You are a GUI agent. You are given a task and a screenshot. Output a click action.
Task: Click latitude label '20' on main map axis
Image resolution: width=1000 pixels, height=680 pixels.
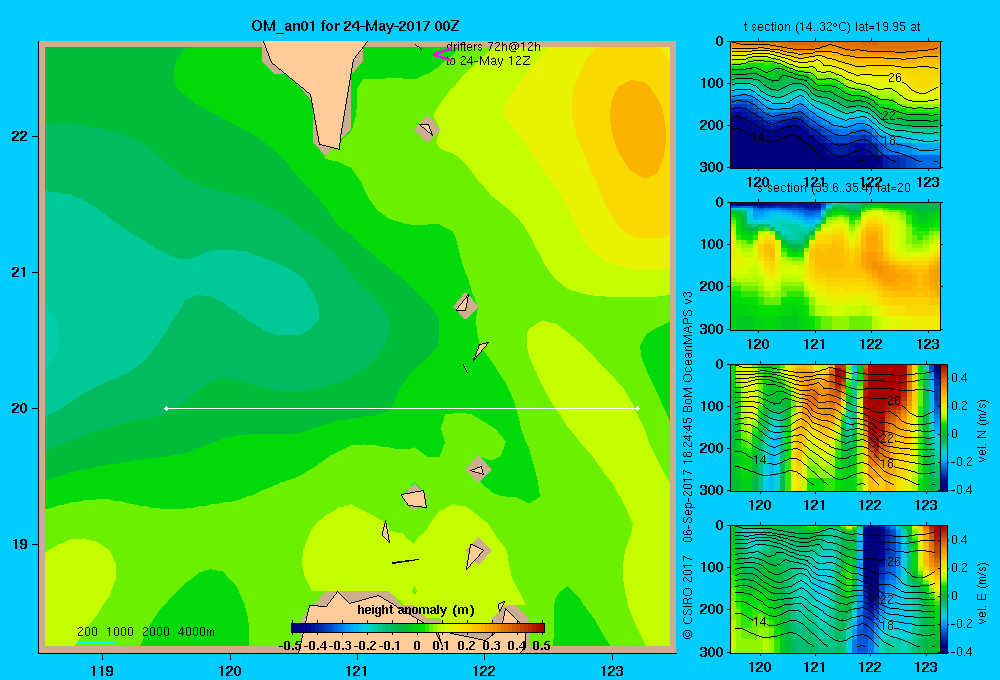(19, 408)
